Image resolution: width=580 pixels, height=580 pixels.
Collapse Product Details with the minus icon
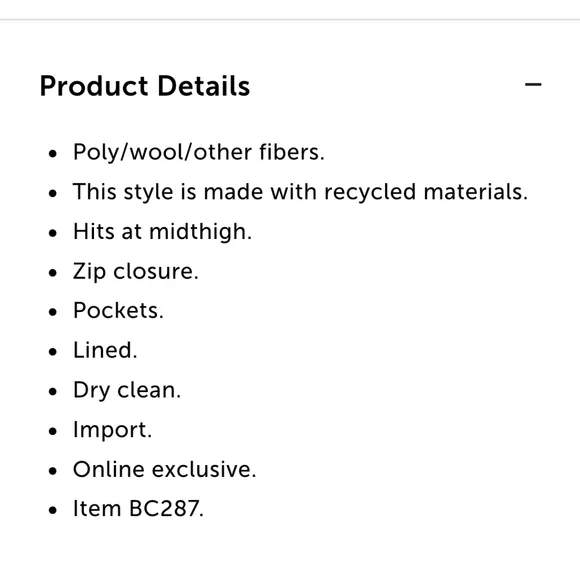pos(533,85)
